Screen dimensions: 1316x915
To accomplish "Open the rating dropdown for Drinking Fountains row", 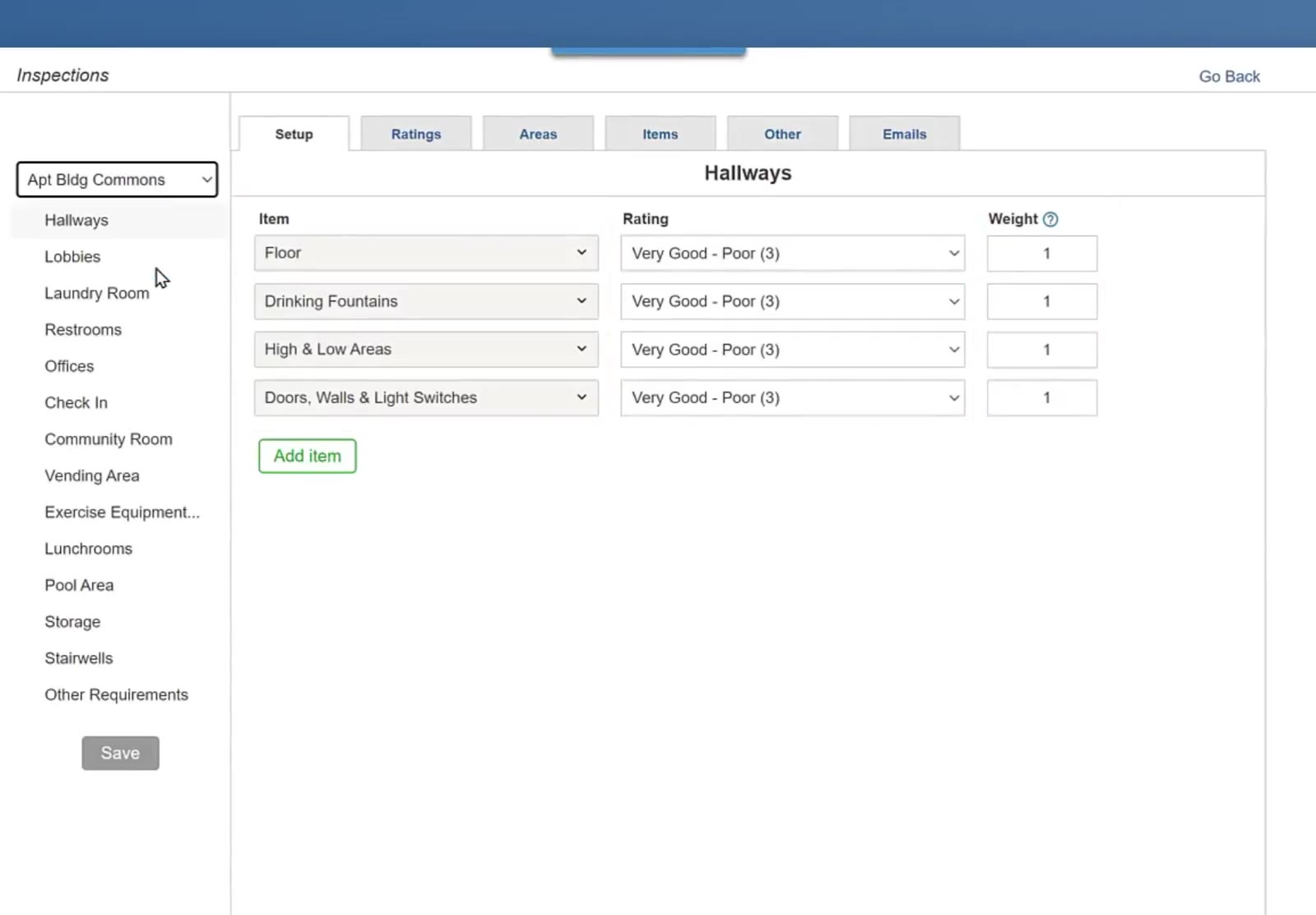I will 793,301.
